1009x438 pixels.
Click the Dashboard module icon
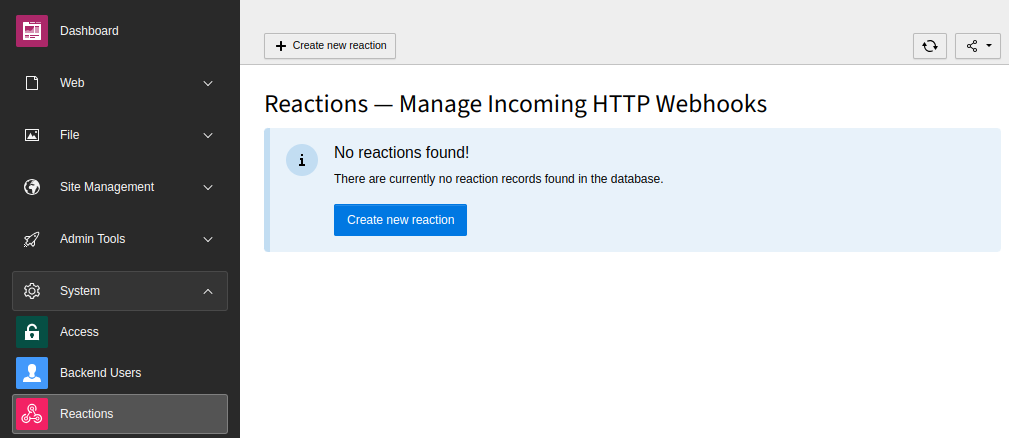32,31
